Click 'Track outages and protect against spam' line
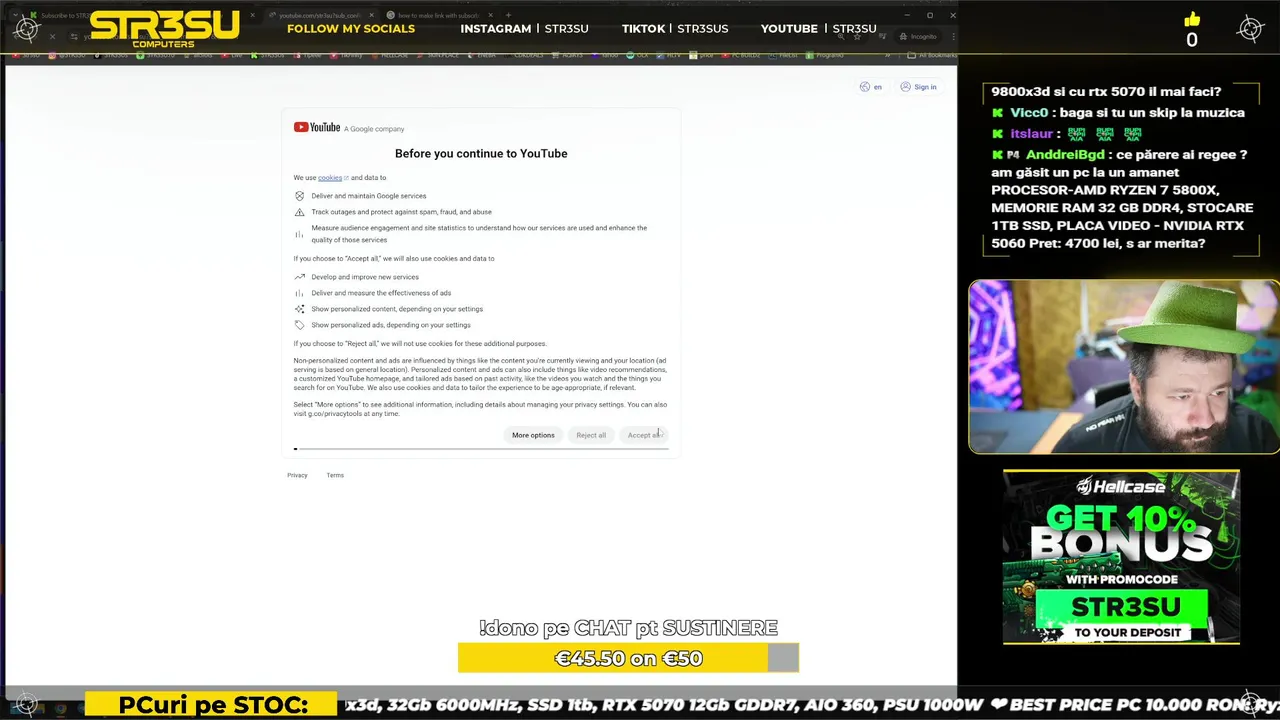This screenshot has height=720, width=1280. (401, 212)
